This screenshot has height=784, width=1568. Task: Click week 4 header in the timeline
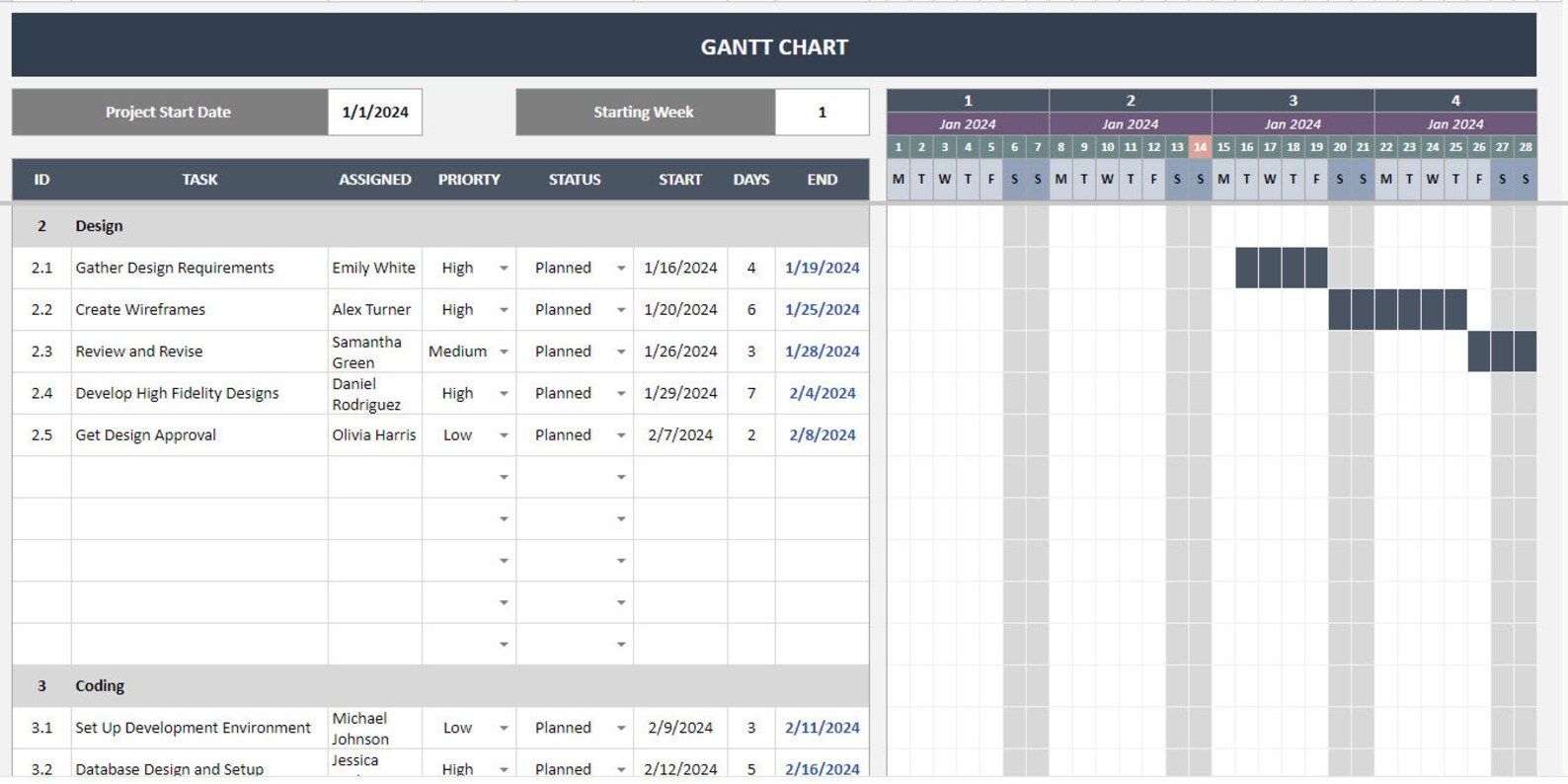pos(1455,101)
